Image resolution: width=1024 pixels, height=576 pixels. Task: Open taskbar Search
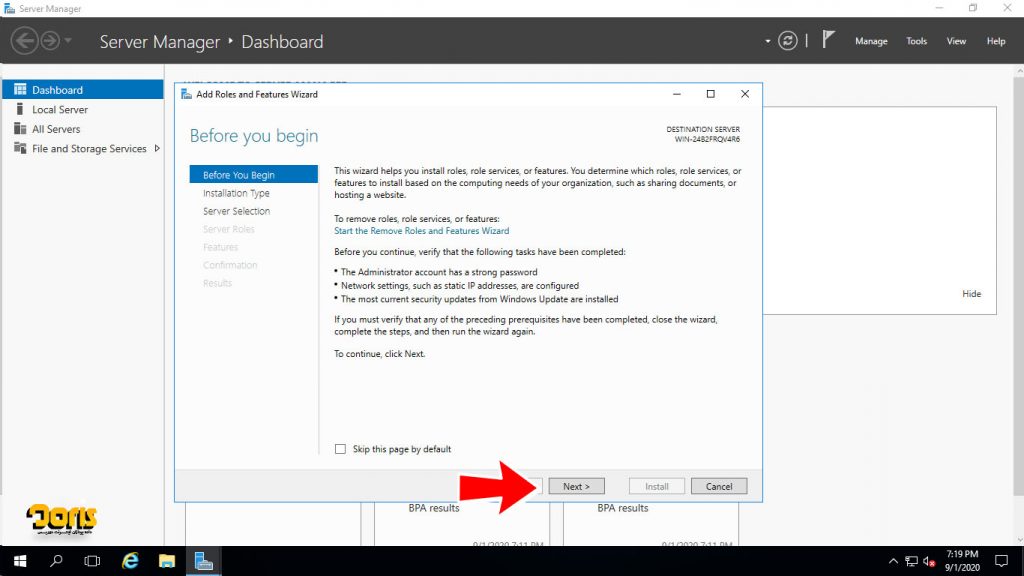(56, 561)
